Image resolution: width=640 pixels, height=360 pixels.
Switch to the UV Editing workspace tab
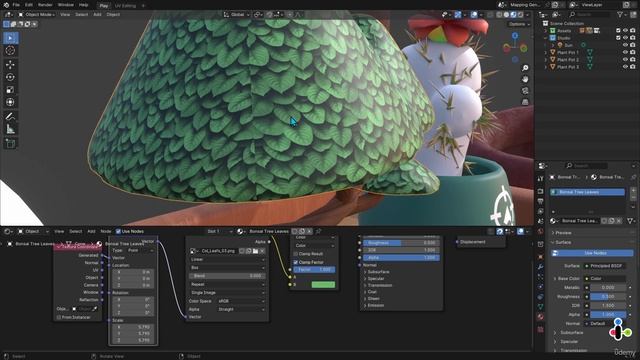coord(125,6)
